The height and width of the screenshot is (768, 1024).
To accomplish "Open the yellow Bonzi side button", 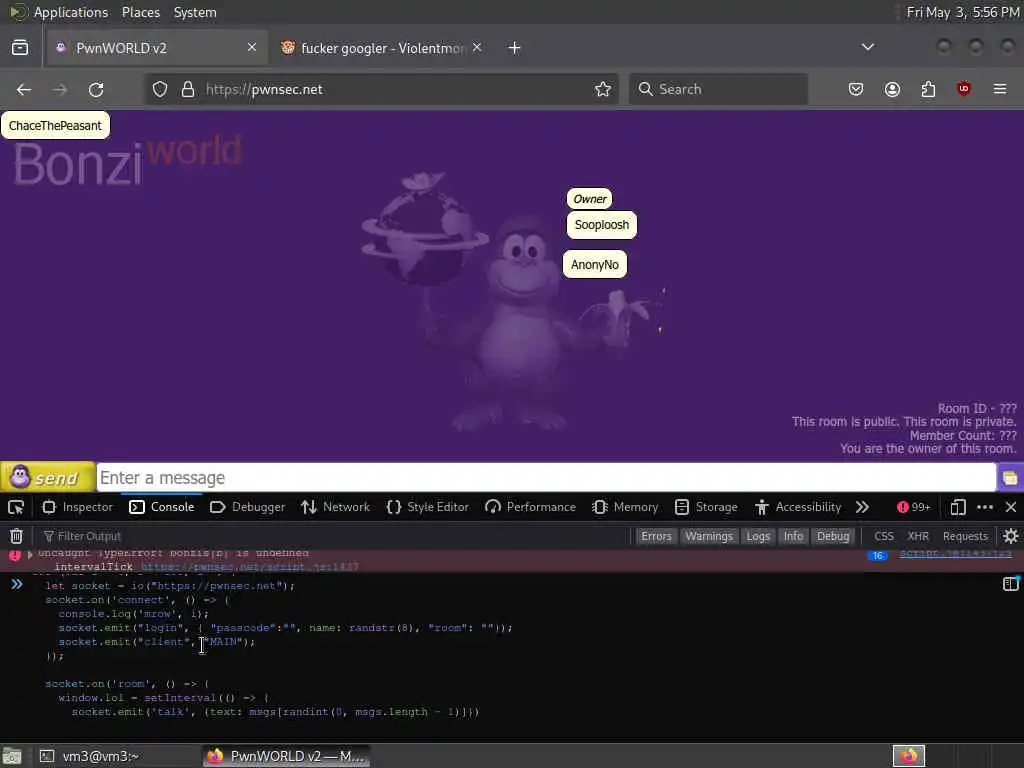I will (1010, 478).
